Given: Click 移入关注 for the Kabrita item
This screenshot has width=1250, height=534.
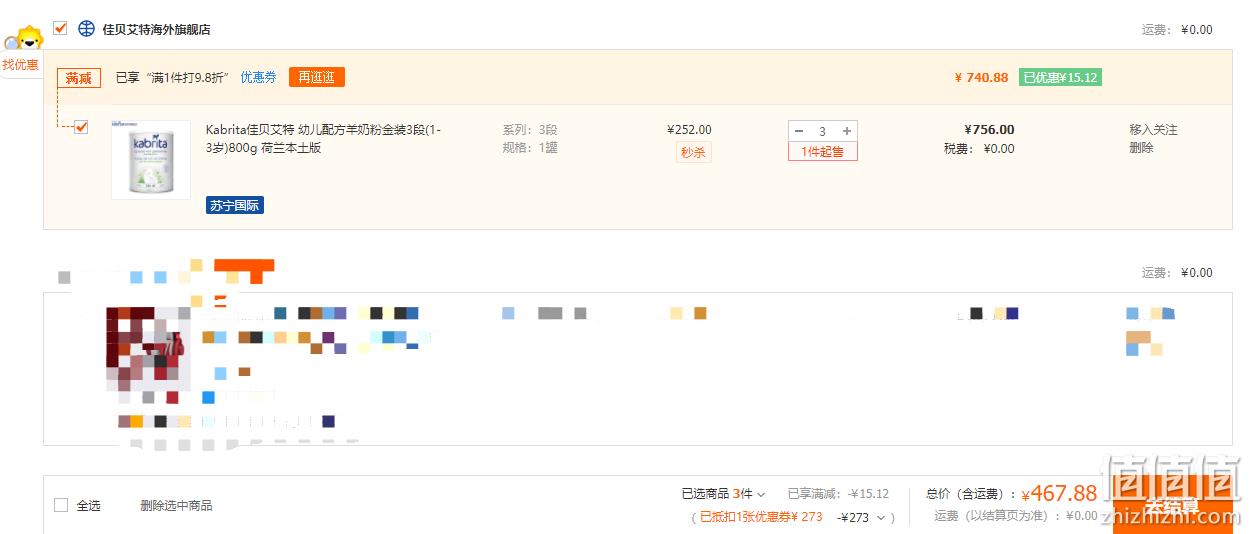Looking at the screenshot, I should (x=1153, y=130).
